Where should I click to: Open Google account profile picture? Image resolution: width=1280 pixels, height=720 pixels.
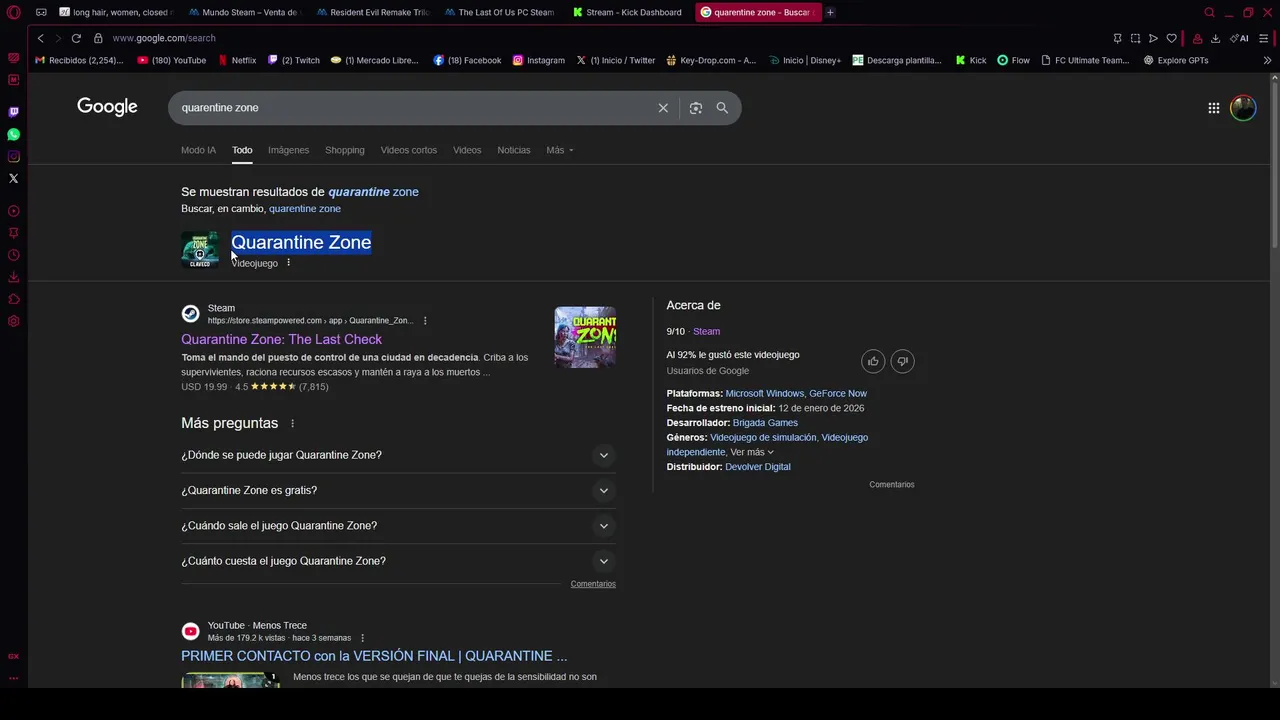(1243, 108)
